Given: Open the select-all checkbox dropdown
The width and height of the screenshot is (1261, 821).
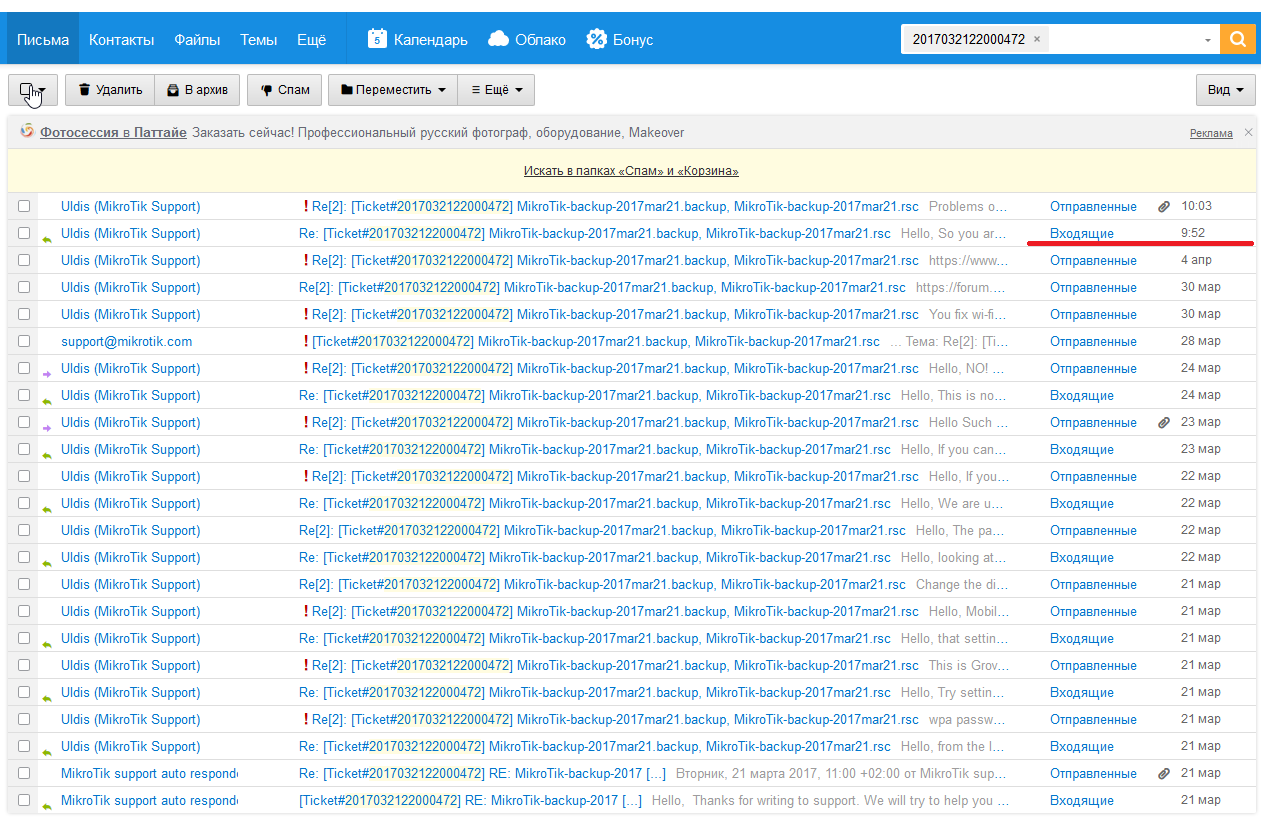Looking at the screenshot, I should (33, 89).
